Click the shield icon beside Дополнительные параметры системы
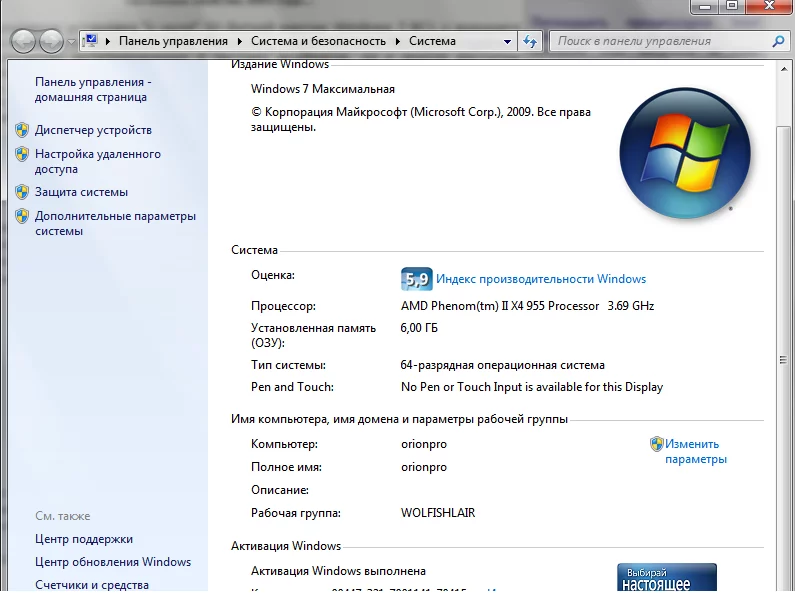 (x=22, y=216)
